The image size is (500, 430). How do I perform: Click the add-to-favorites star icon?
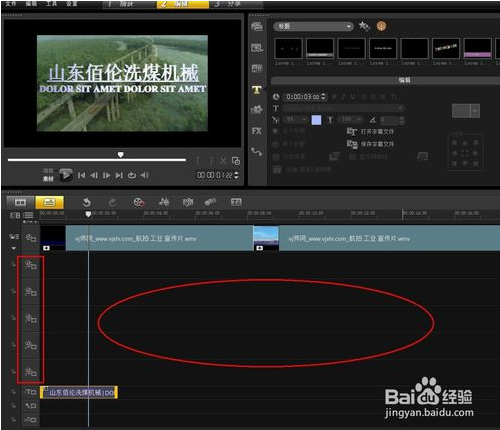[x=364, y=26]
